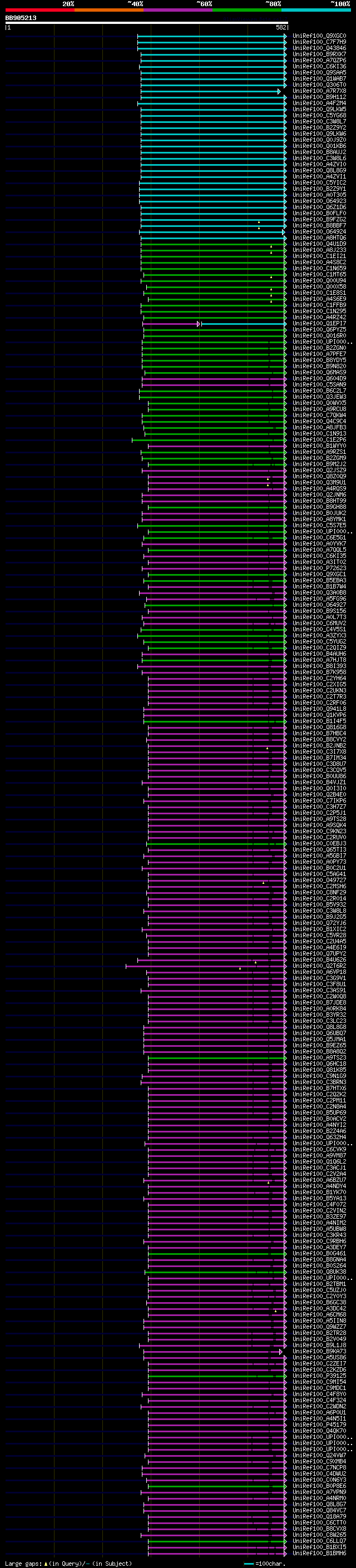
Task: Click the query name BB905213
Action: (x=21, y=18)
